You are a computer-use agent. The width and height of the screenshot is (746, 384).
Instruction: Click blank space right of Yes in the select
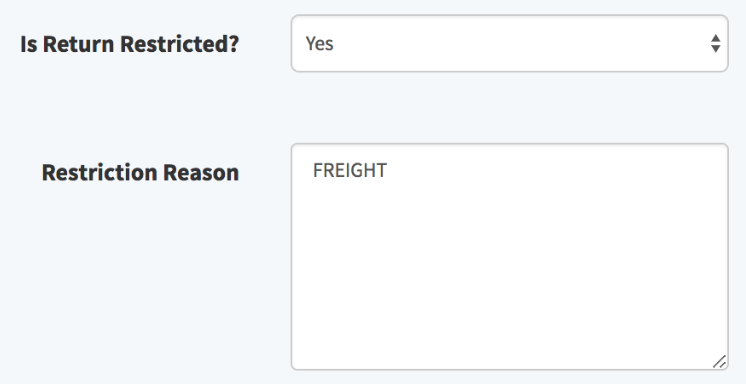pyautogui.click(x=519, y=43)
